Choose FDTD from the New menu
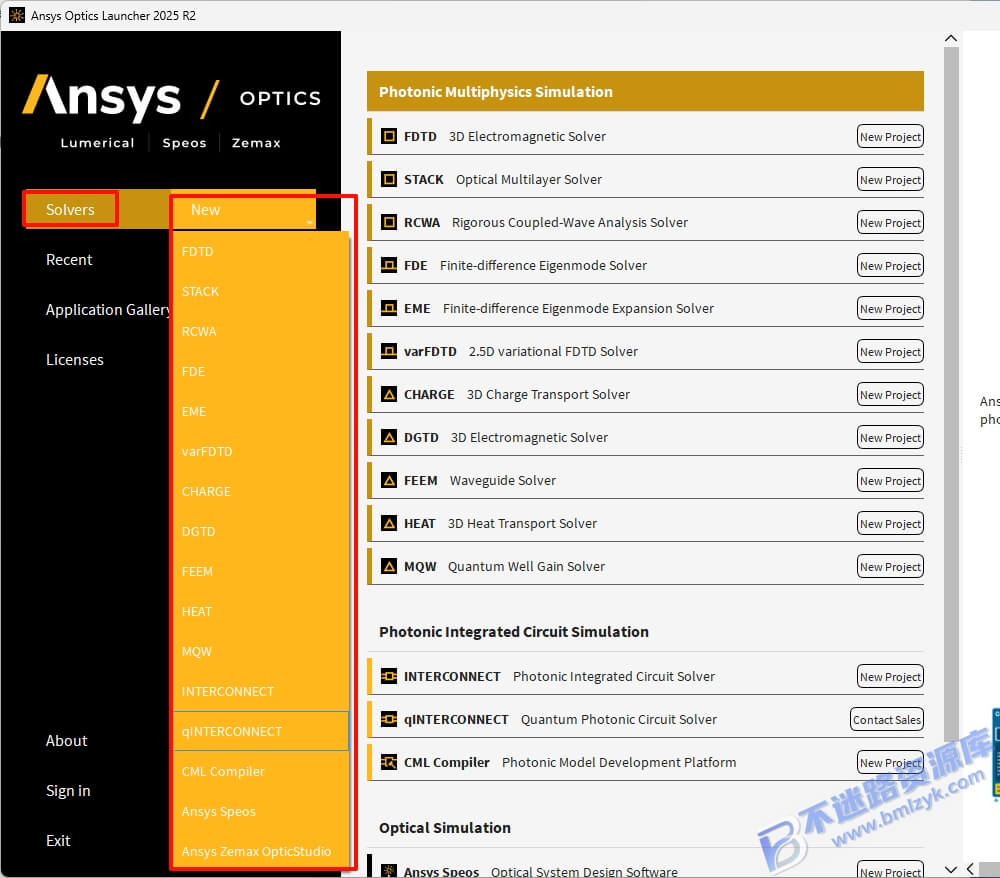This screenshot has height=878, width=1000. coord(261,252)
